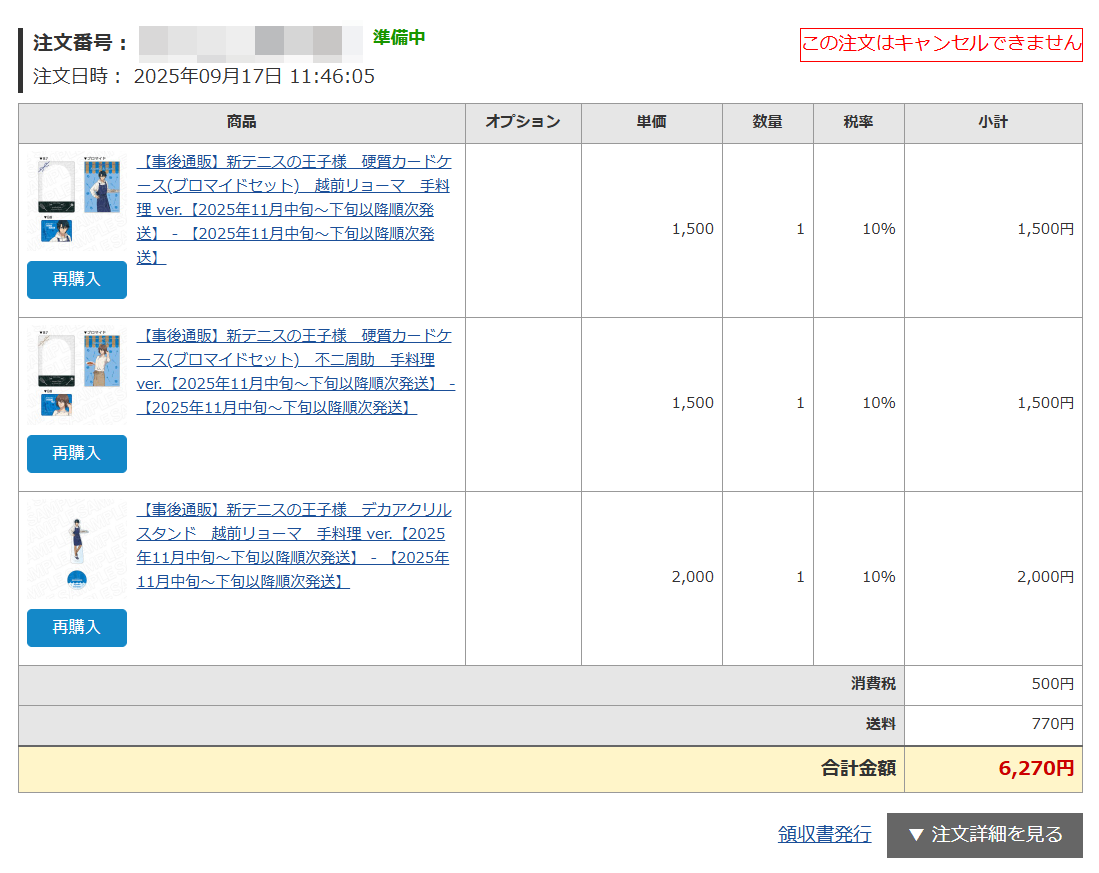Open 不二周助 硬質カードケース product link
The height and width of the screenshot is (873, 1099).
pyautogui.click(x=296, y=371)
